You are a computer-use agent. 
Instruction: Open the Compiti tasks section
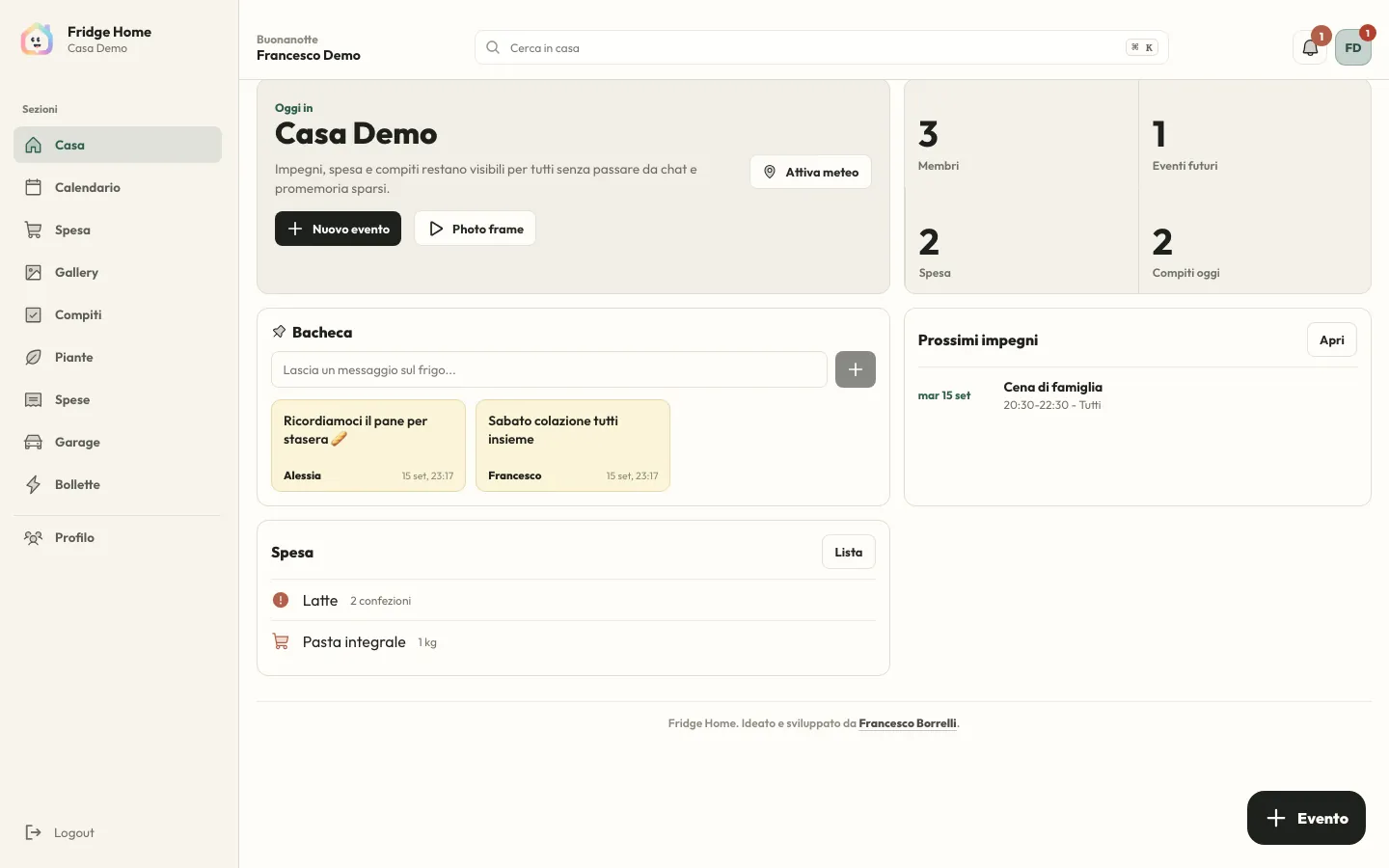(118, 314)
